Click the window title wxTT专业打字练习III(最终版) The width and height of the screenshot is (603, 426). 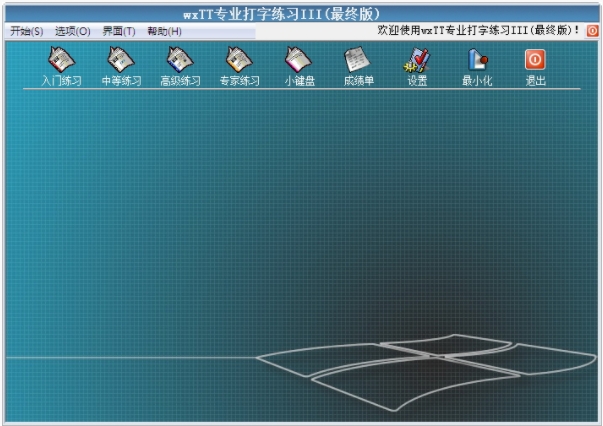pos(282,14)
